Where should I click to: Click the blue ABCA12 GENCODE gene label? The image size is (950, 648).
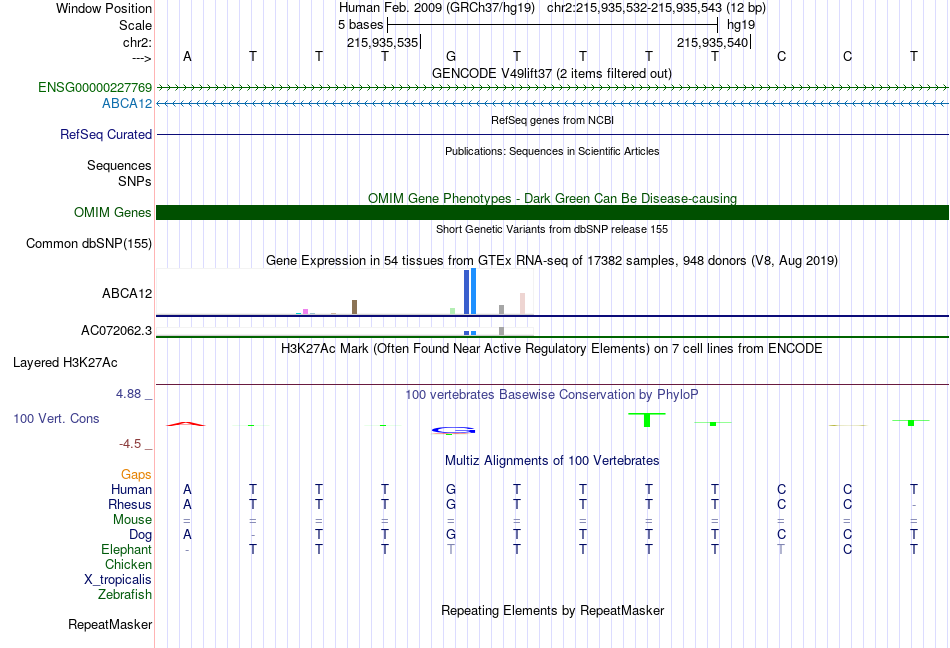pos(127,104)
